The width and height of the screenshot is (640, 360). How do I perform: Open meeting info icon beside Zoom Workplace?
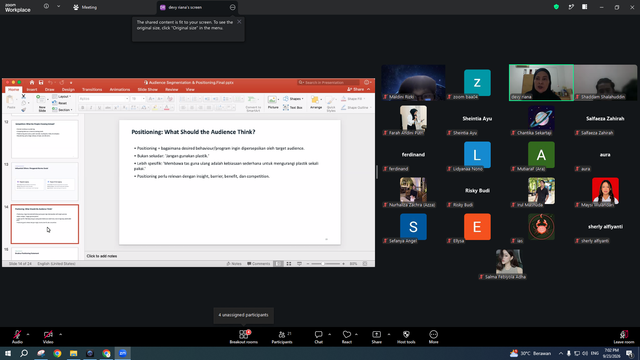[x=46, y=6]
